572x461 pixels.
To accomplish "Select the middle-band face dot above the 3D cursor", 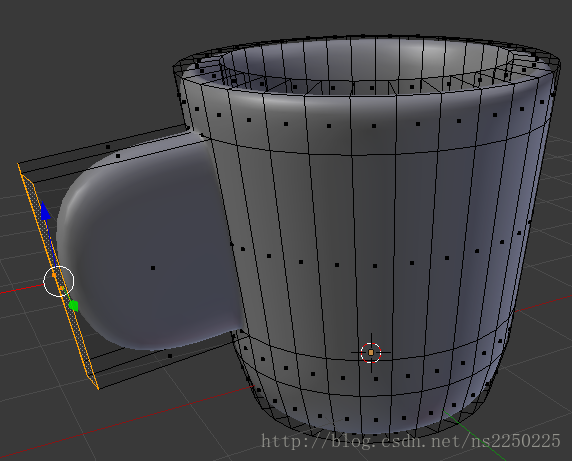I will point(375,266).
